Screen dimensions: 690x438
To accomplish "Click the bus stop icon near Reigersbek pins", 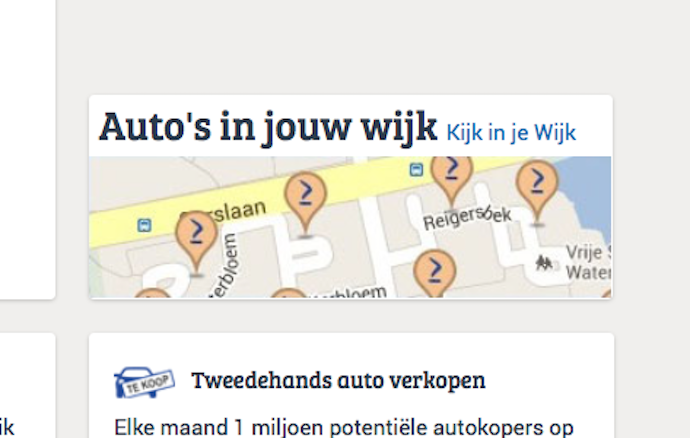I will [x=416, y=169].
